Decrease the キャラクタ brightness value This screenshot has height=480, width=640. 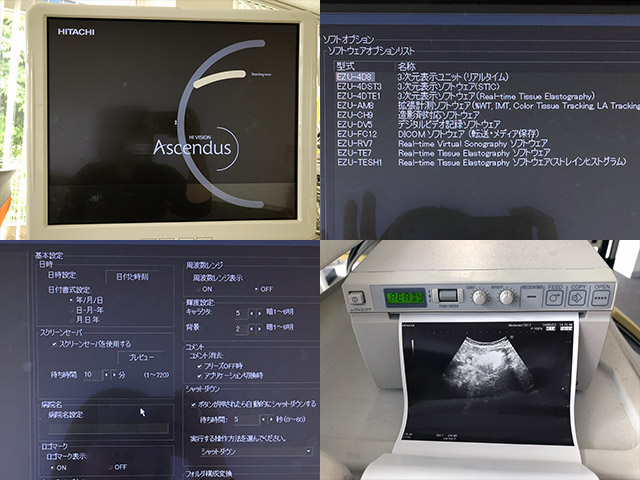tap(251, 313)
